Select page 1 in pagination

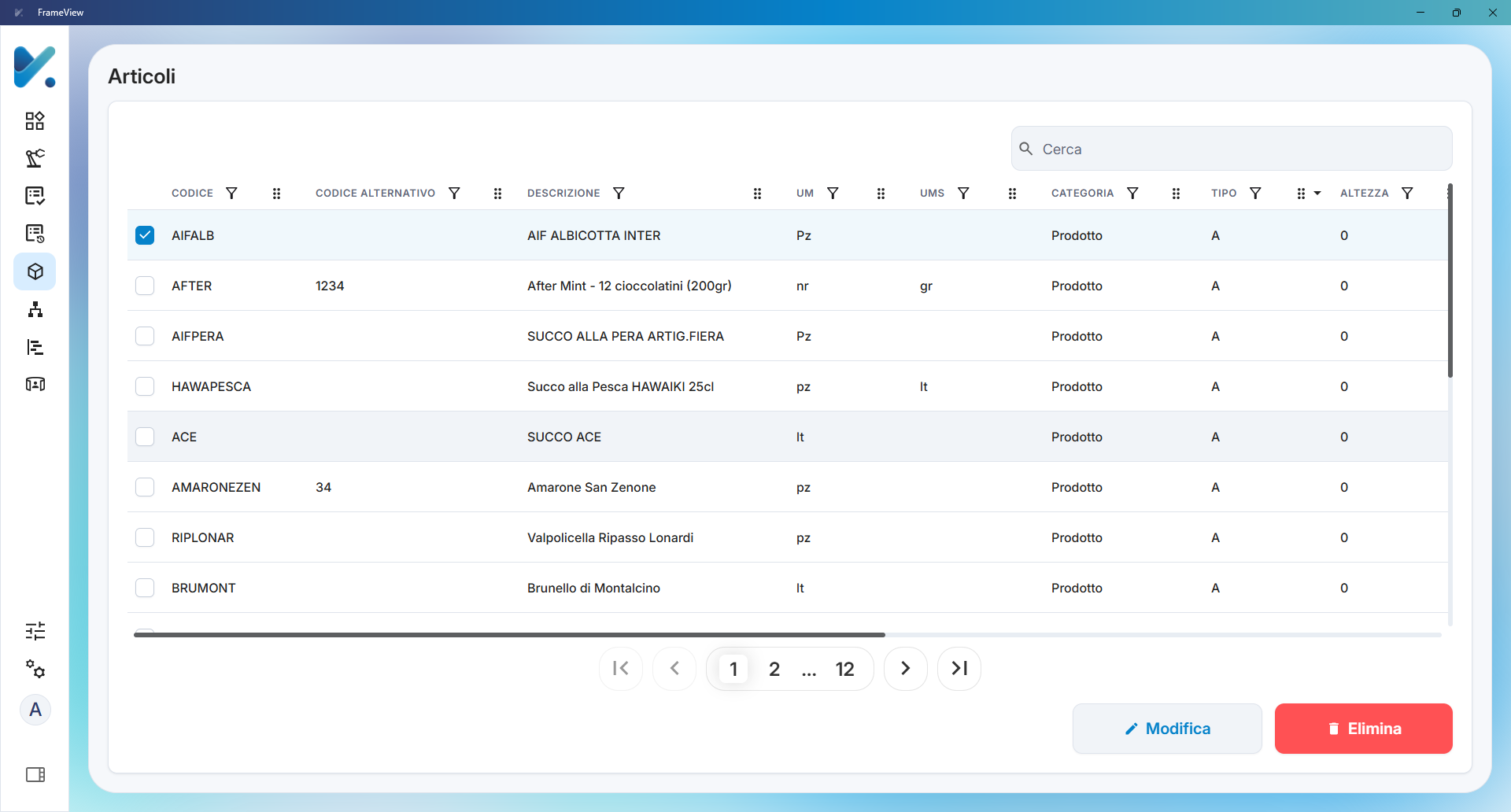coord(733,669)
